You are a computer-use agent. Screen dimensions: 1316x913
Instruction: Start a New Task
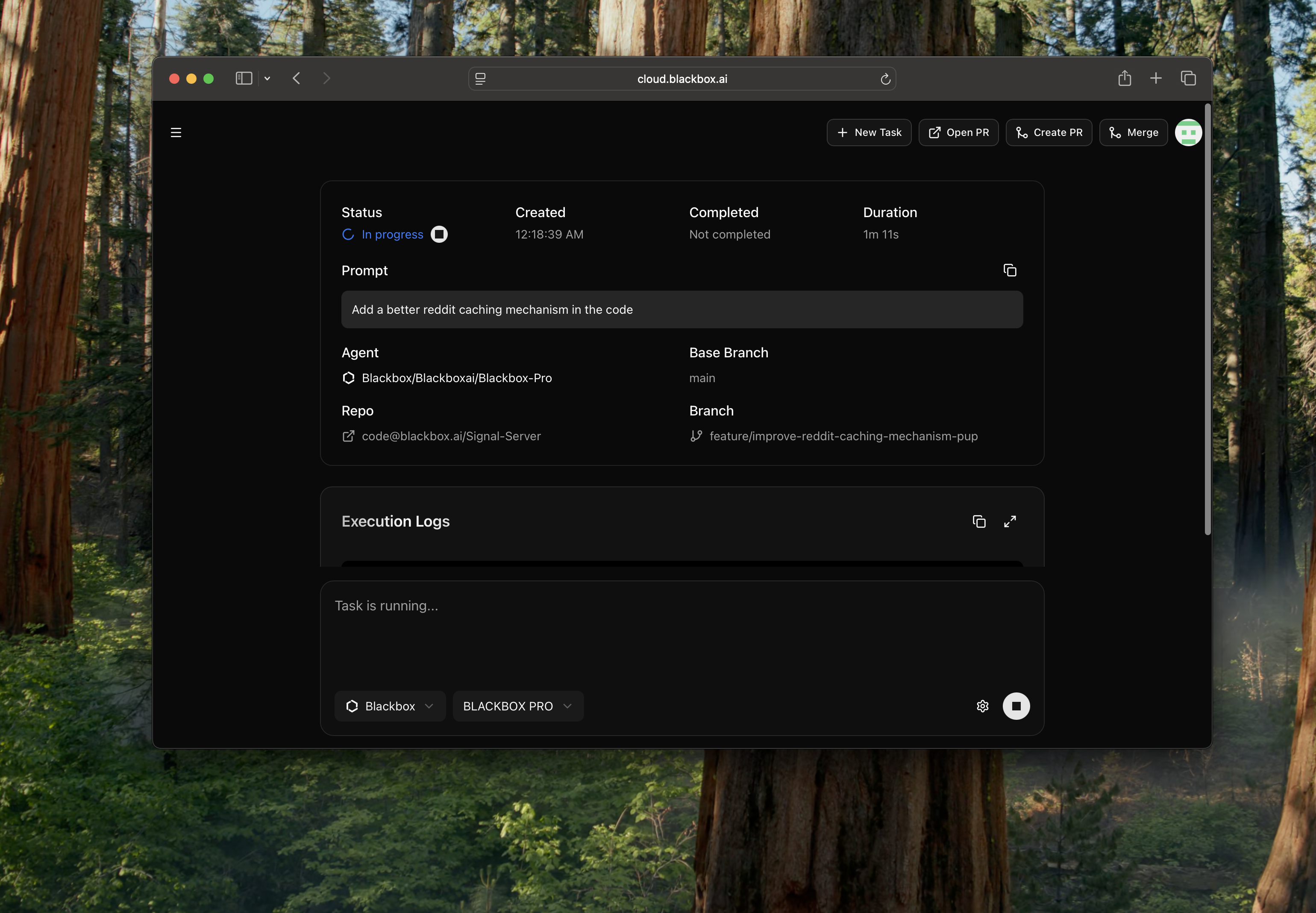(x=868, y=132)
